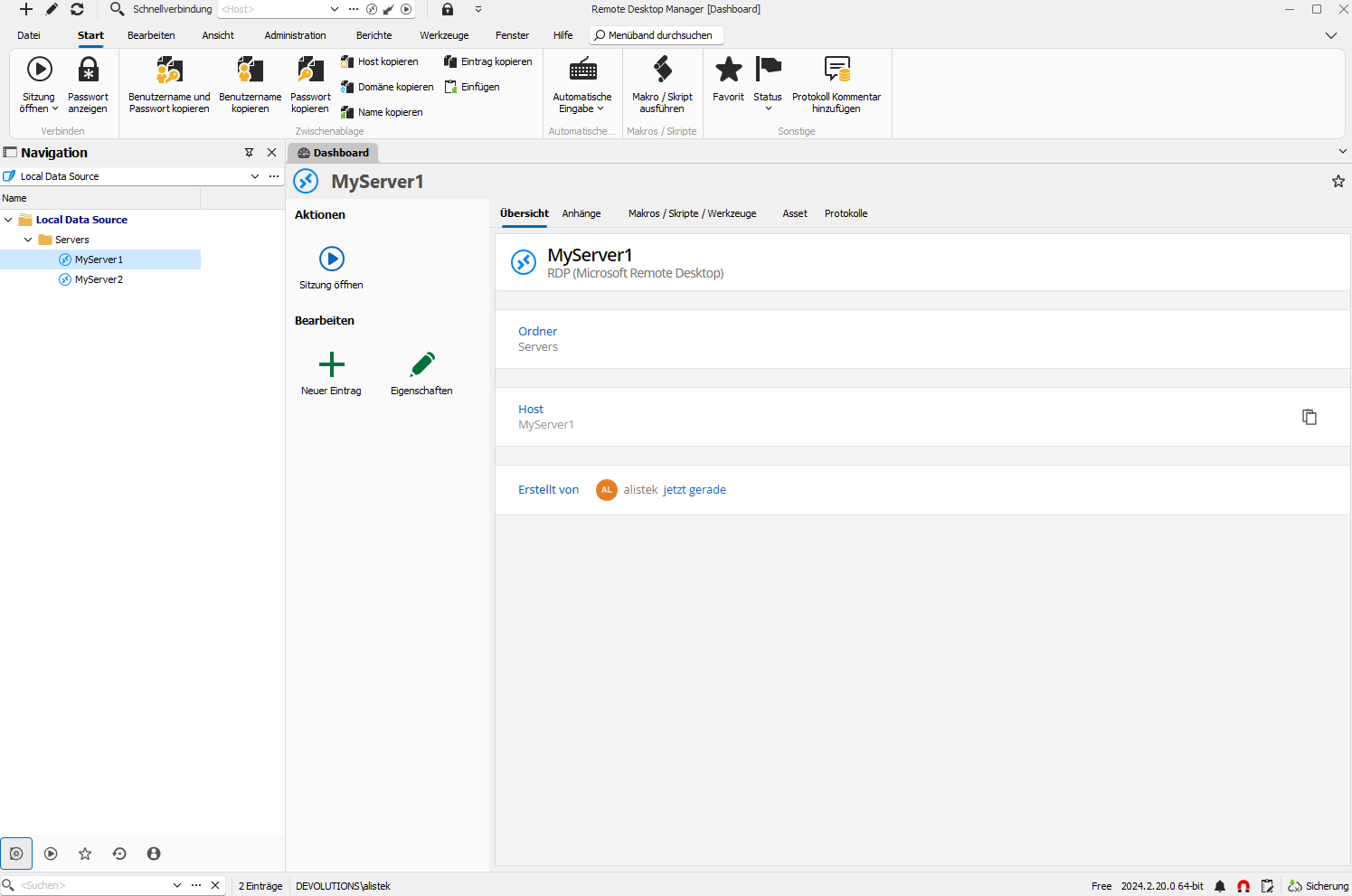This screenshot has height=896, width=1352.
Task: Toggle the favorite star for MyServer1 dashboard
Action: click(x=1338, y=182)
